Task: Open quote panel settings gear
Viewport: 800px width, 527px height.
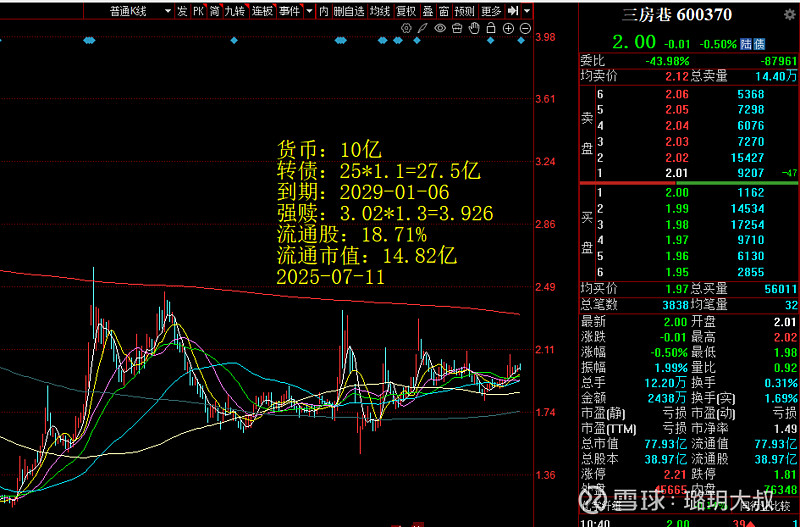Action: click(789, 15)
